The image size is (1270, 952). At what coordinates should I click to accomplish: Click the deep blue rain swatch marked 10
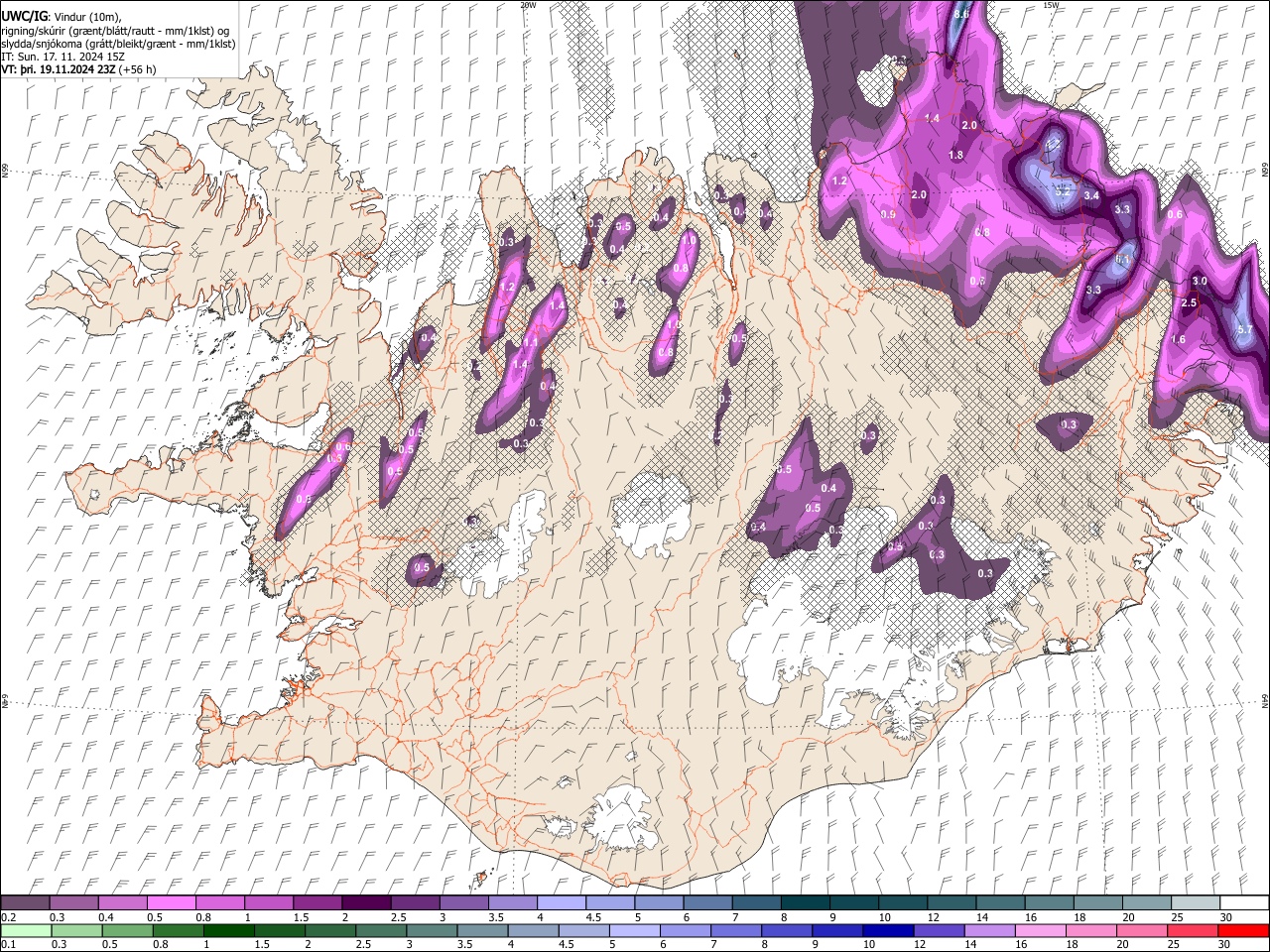pos(887,931)
